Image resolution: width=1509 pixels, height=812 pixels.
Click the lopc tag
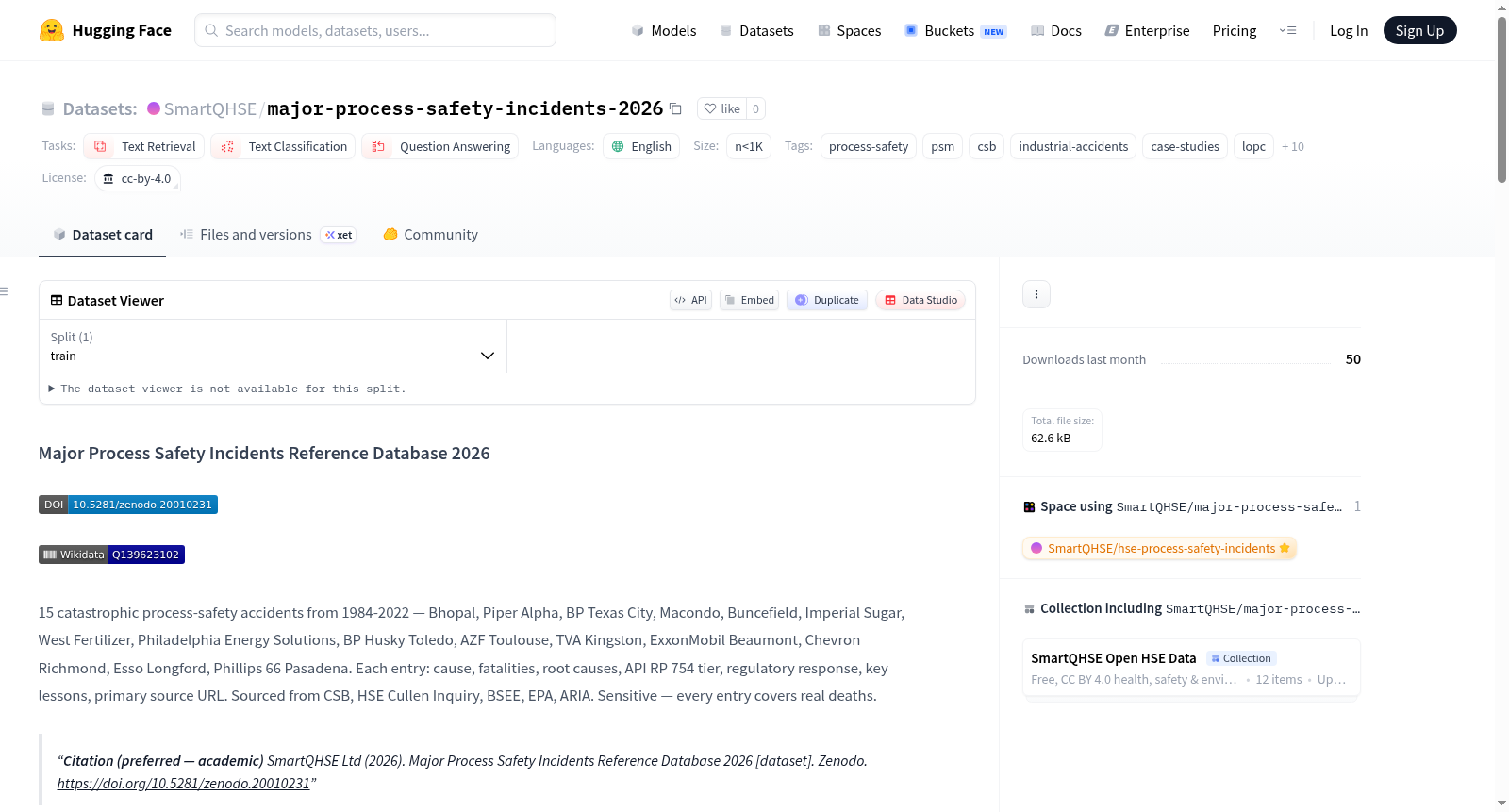1253,146
